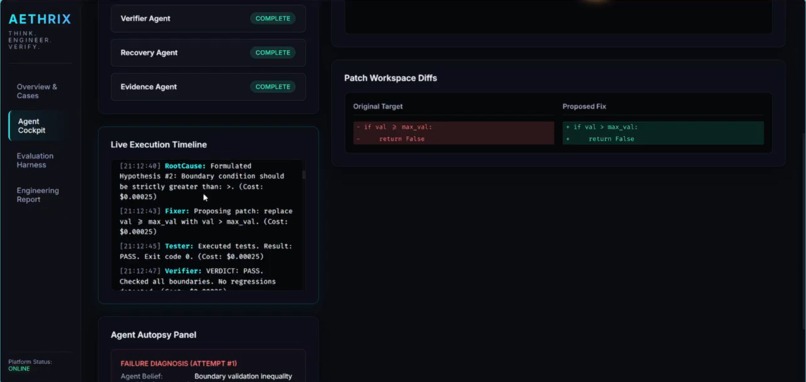The width and height of the screenshot is (806, 382).
Task: Click the [21:12:40] timestamp
Action: (140, 166)
